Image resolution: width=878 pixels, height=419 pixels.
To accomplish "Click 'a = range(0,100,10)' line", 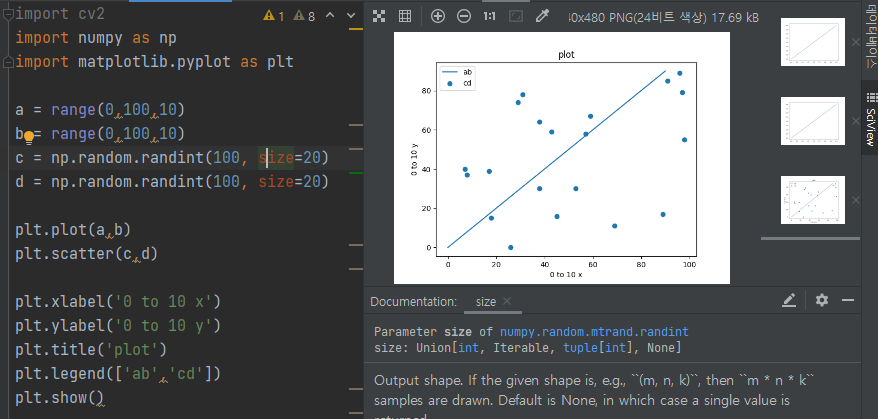I will coord(100,110).
